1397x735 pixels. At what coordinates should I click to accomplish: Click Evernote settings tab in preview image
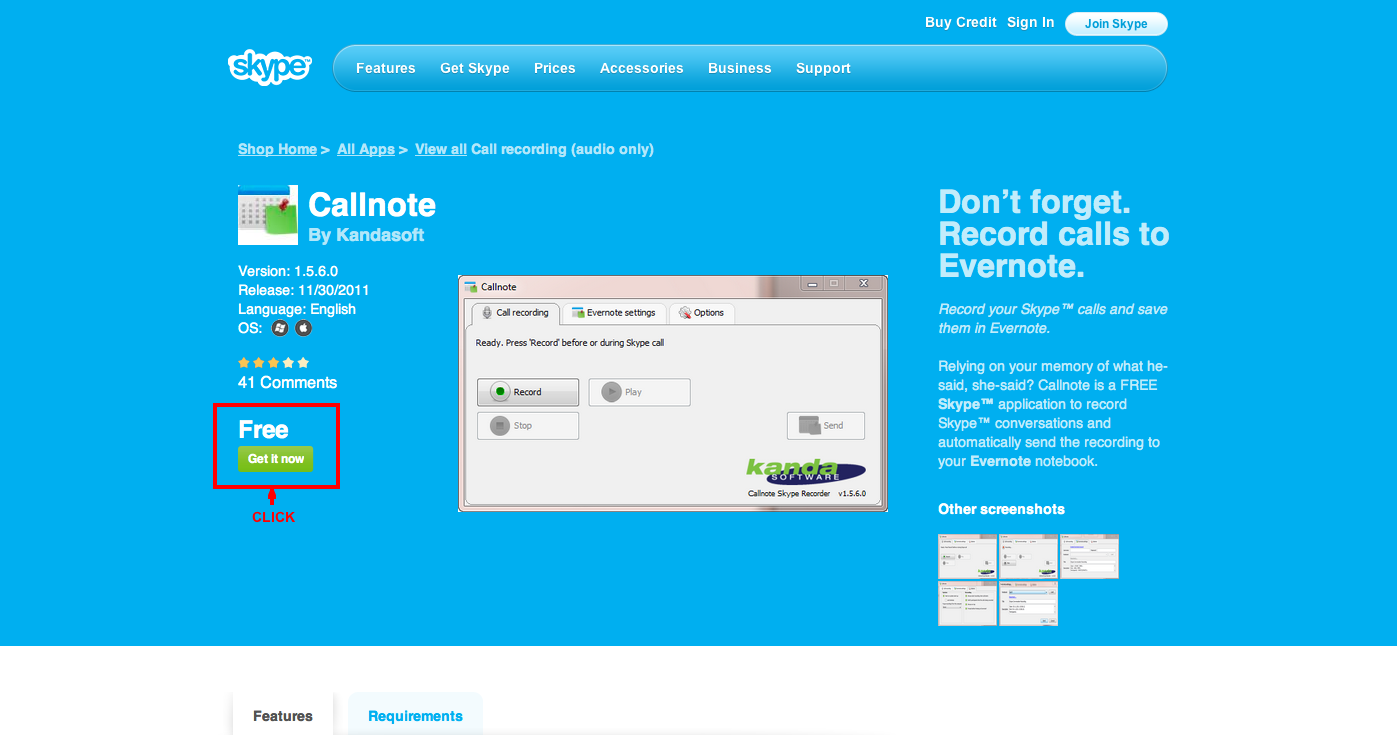614,313
